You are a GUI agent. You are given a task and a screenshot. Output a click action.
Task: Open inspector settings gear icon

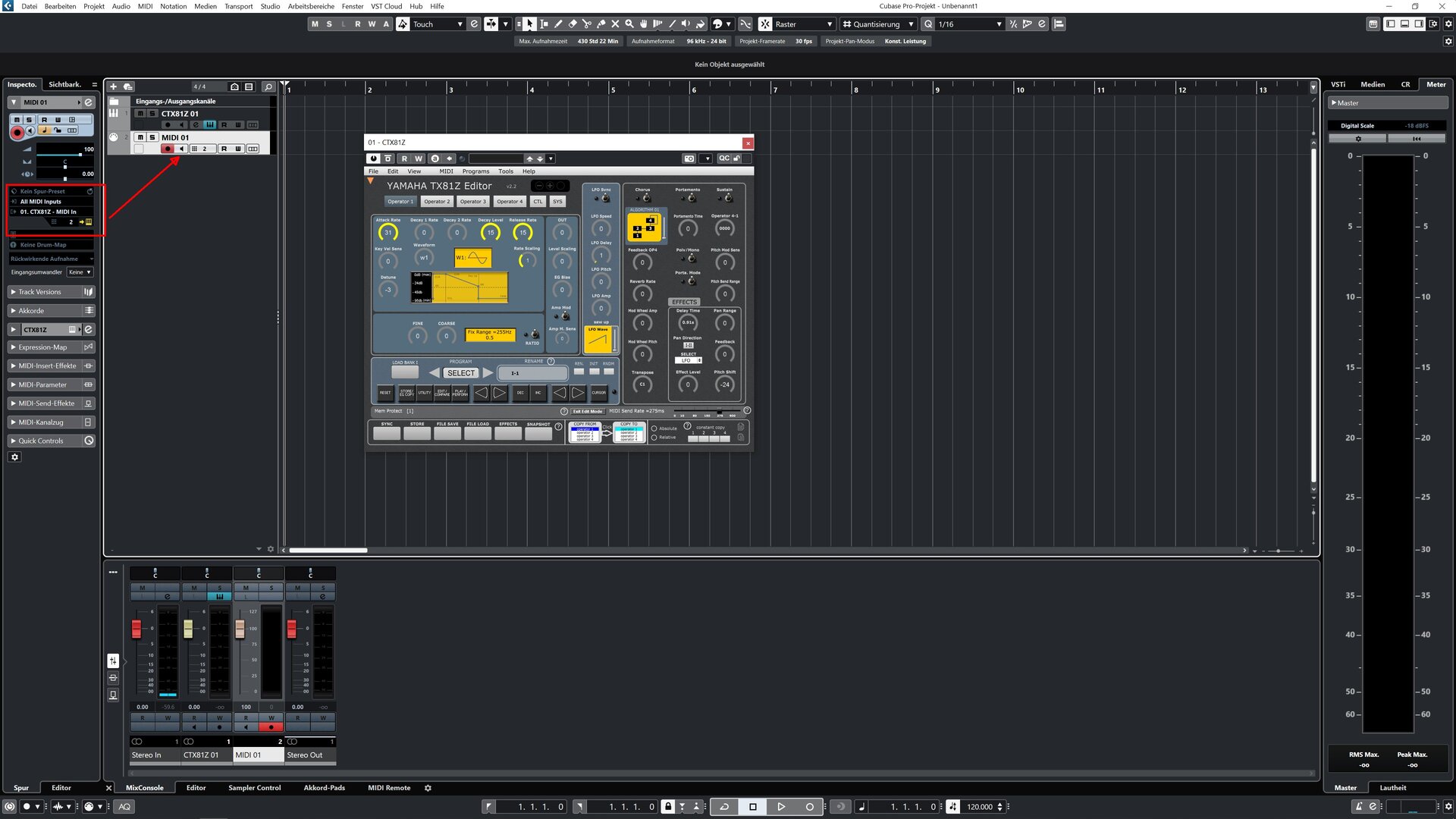(14, 457)
